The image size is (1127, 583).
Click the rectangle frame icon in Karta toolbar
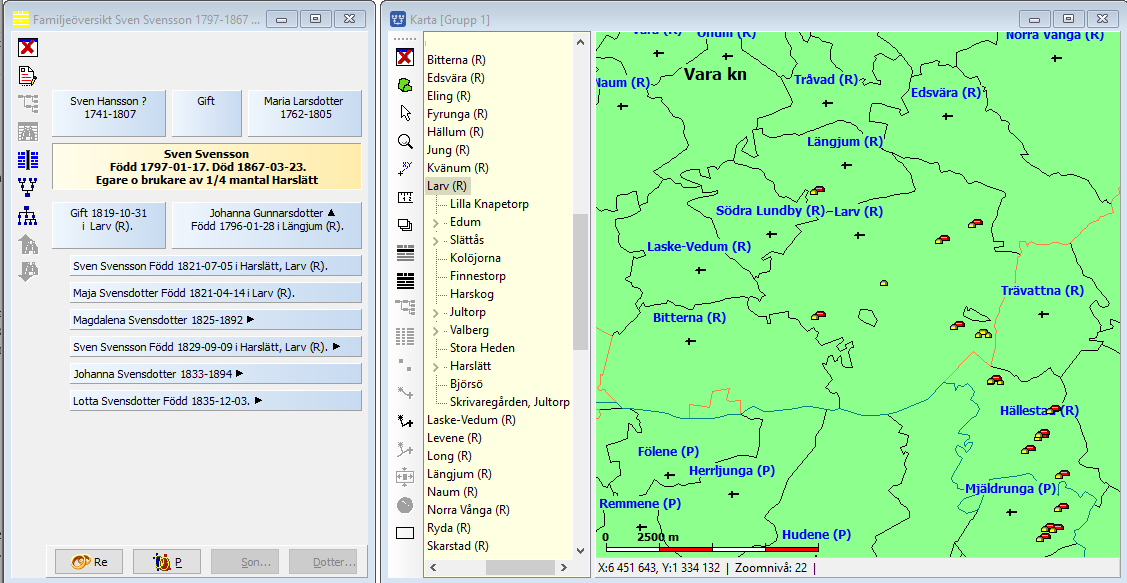click(405, 533)
